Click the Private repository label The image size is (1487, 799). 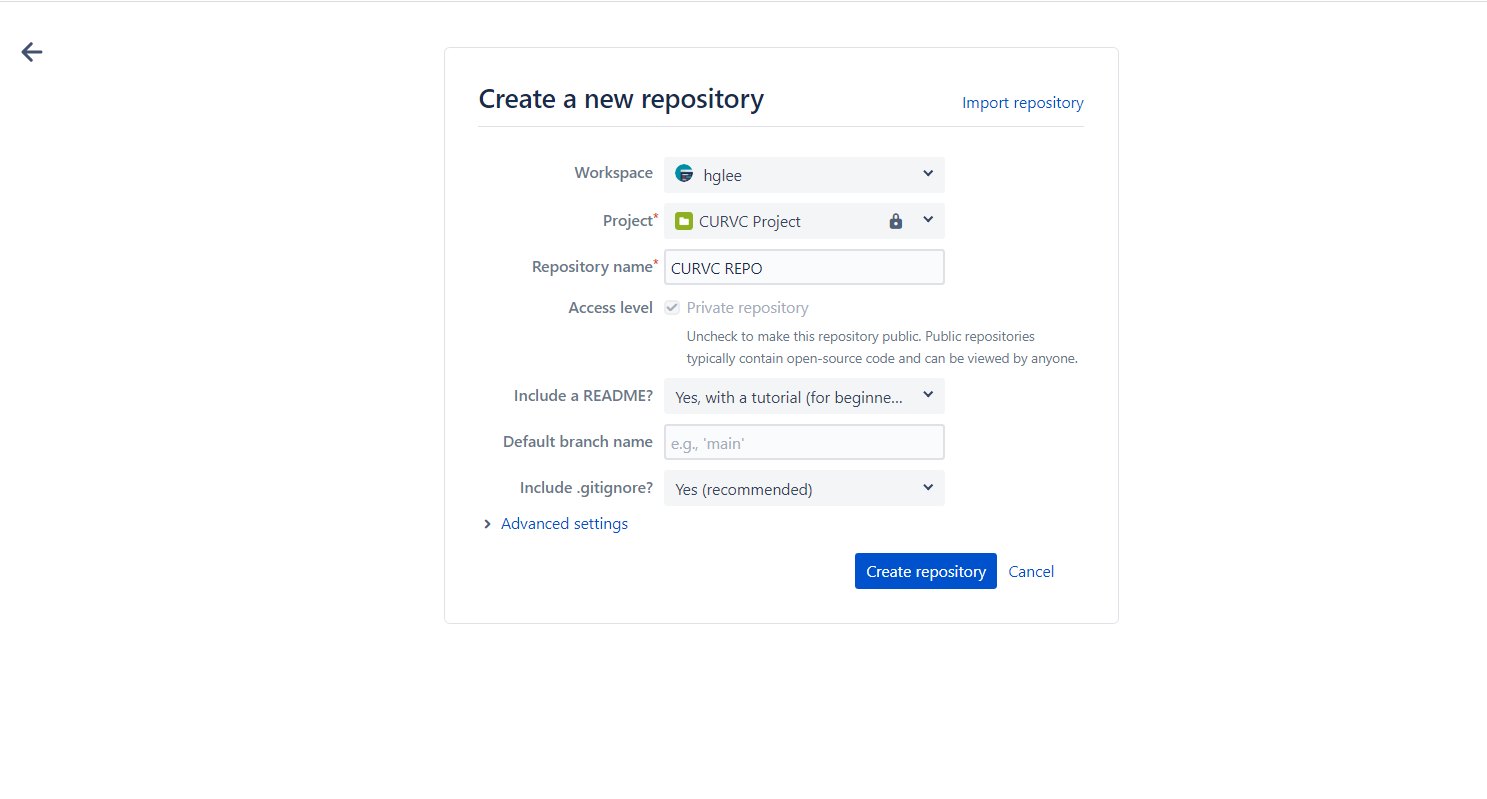click(x=747, y=308)
